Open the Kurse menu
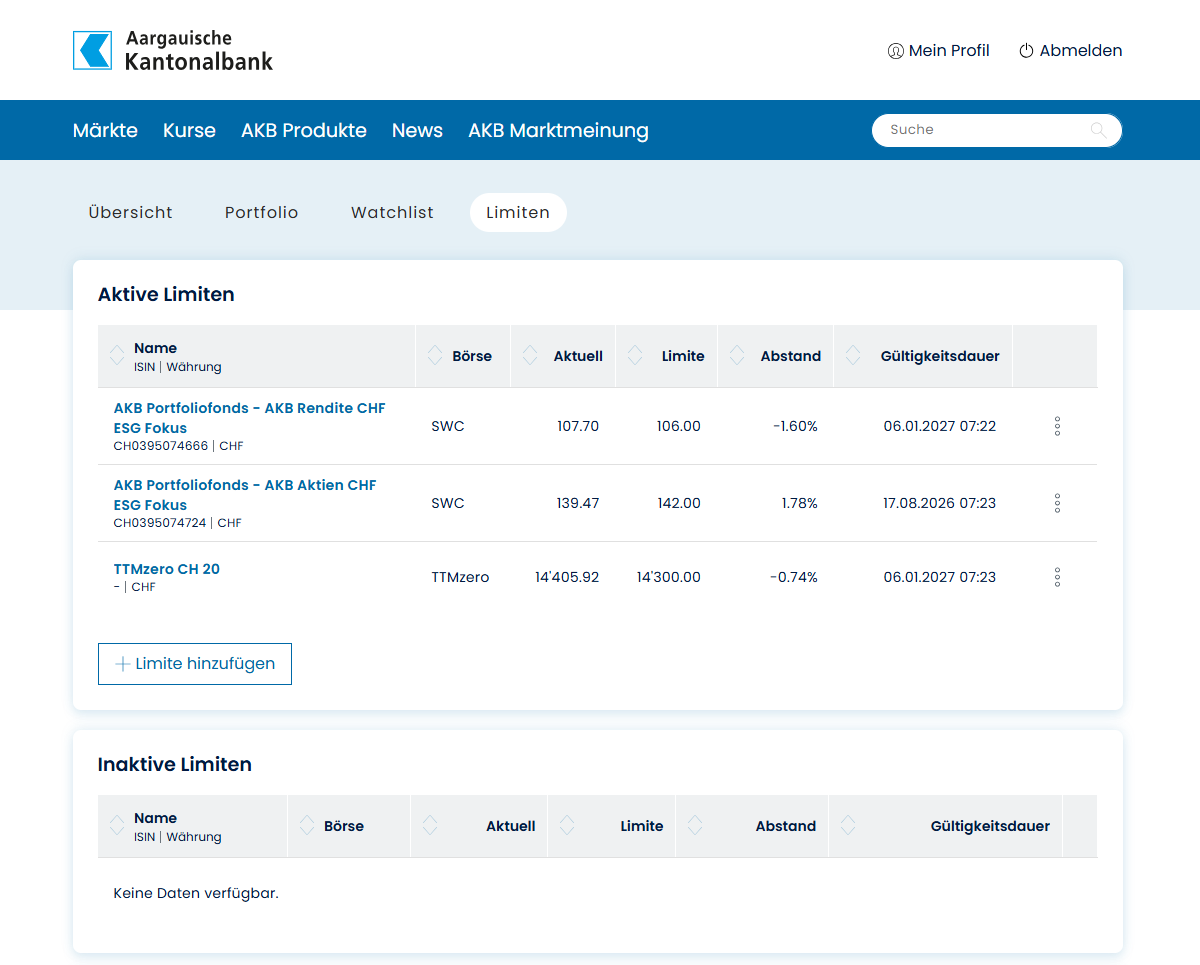This screenshot has width=1200, height=965. (x=189, y=130)
